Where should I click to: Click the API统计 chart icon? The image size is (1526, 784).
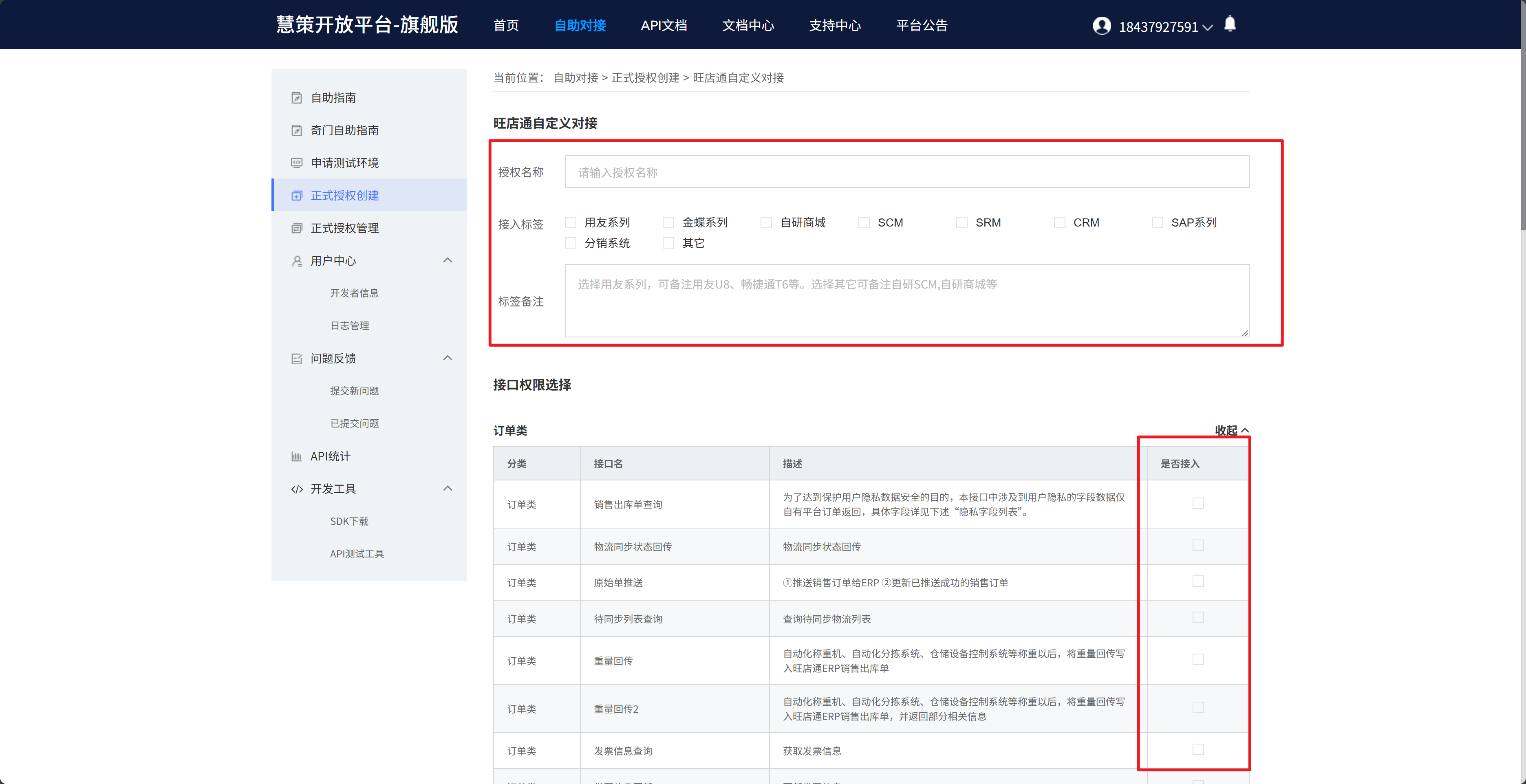tap(297, 456)
